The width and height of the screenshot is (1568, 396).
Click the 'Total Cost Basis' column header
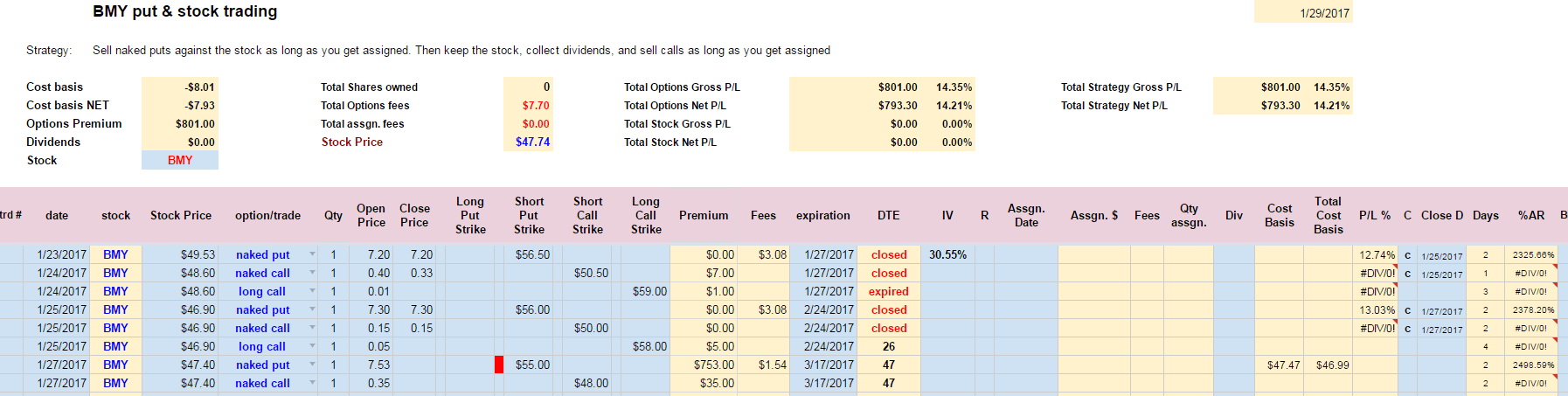[1328, 215]
